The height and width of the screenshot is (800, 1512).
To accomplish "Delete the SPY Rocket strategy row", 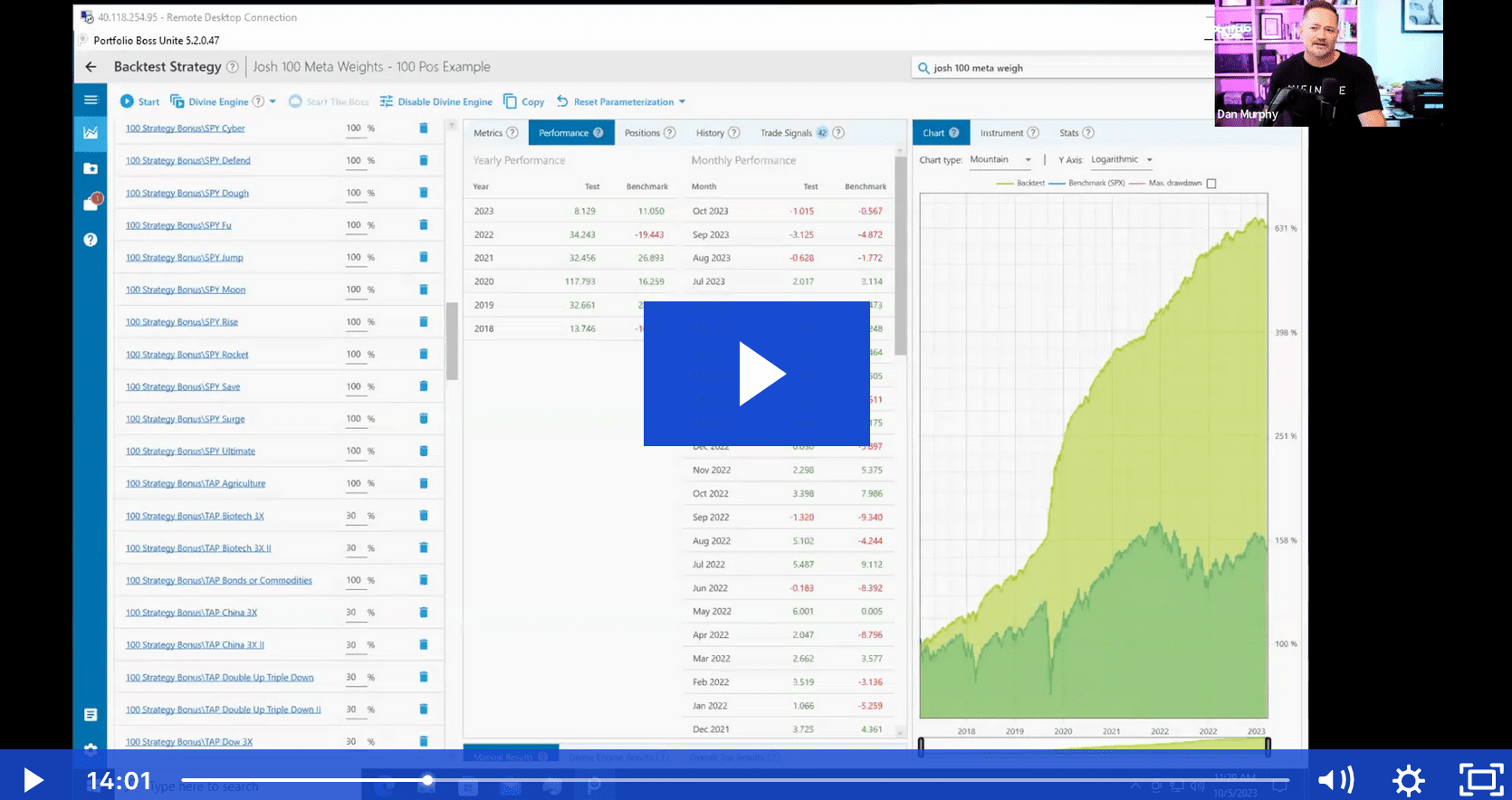I will [x=424, y=354].
